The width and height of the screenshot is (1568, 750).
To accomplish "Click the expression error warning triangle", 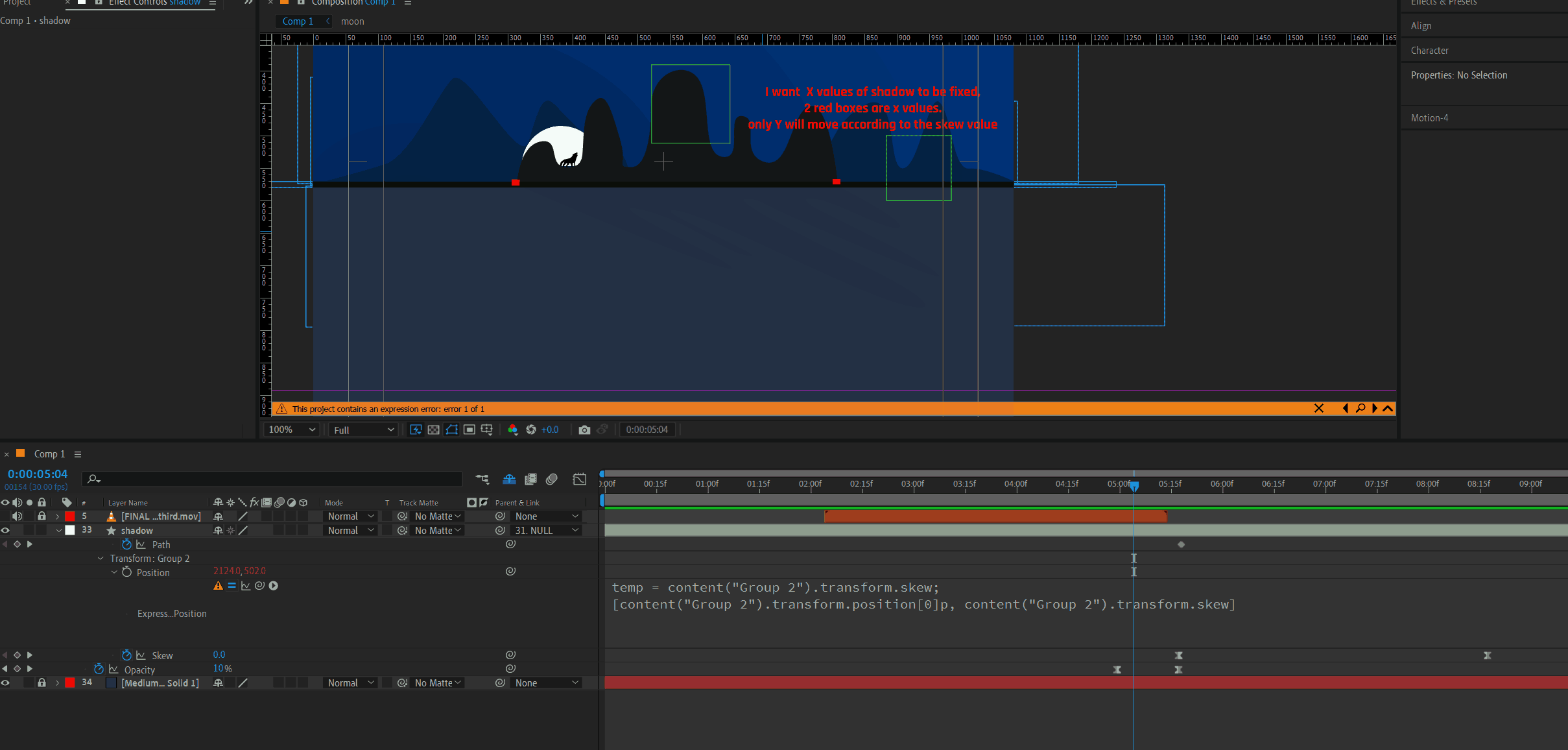I will pyautogui.click(x=219, y=586).
